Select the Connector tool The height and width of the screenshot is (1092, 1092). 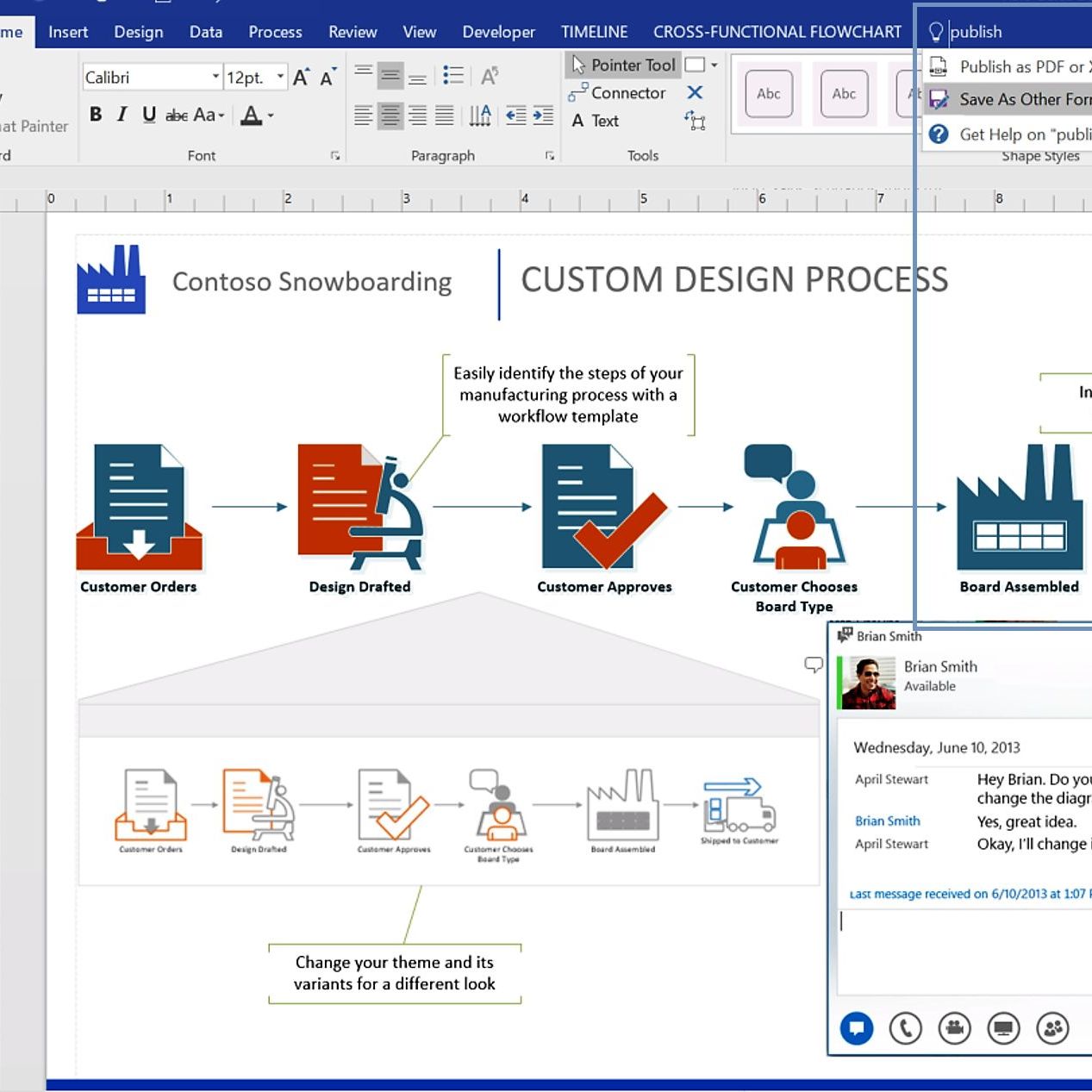pos(617,93)
